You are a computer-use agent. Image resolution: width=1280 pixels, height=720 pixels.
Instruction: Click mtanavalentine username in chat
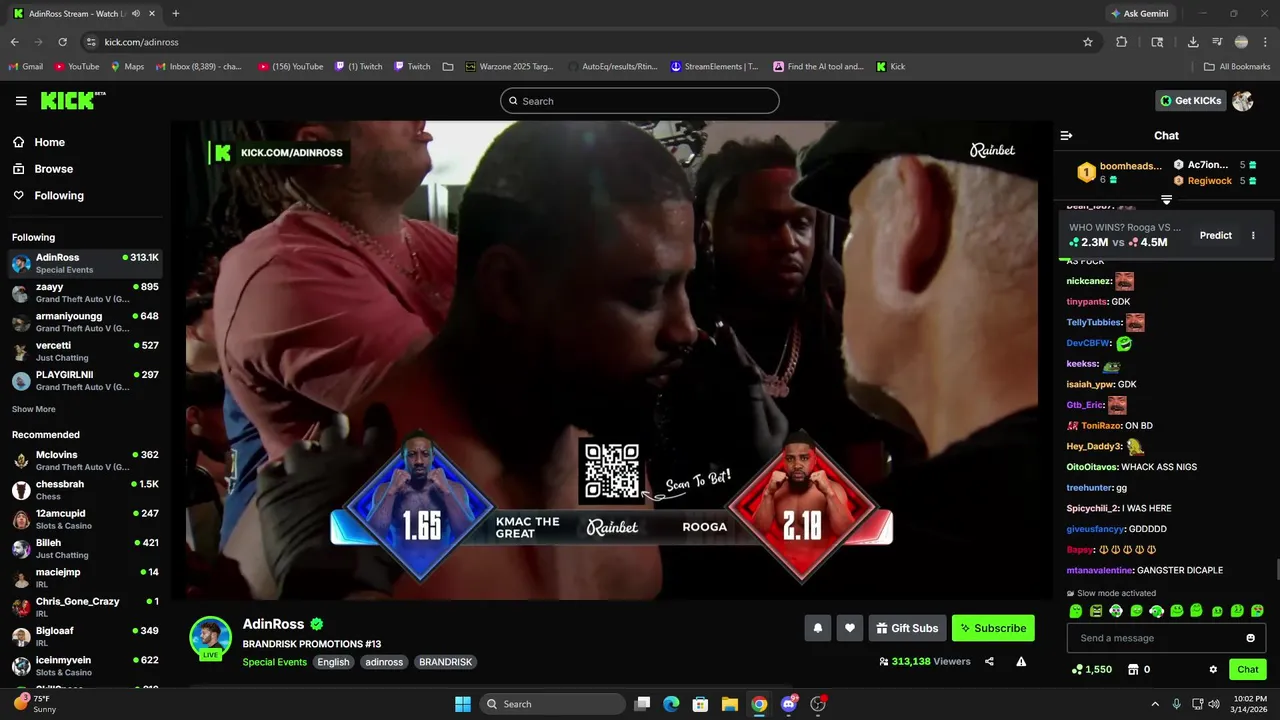tap(1099, 570)
